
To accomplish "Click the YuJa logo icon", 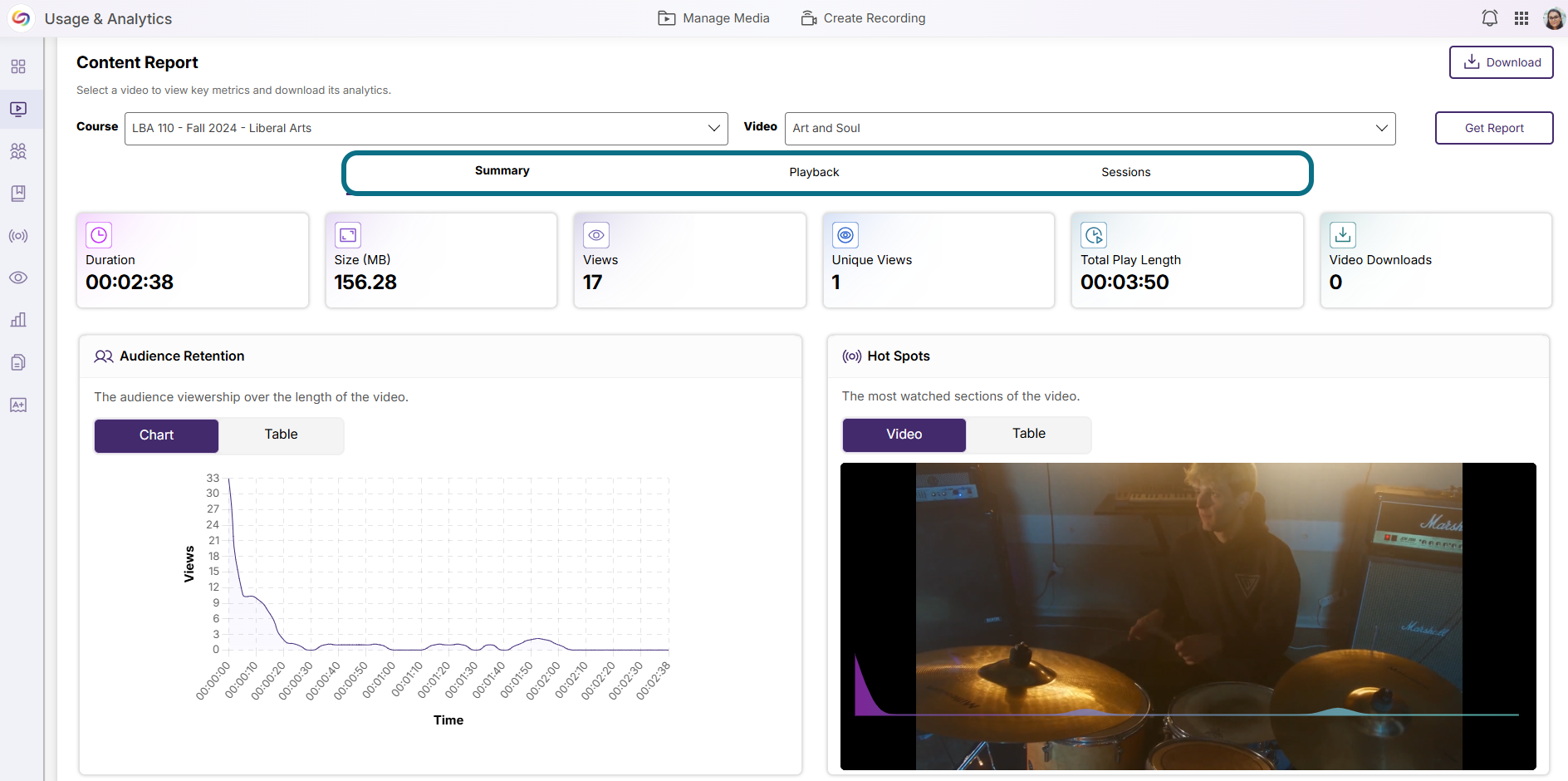I will coord(21,18).
